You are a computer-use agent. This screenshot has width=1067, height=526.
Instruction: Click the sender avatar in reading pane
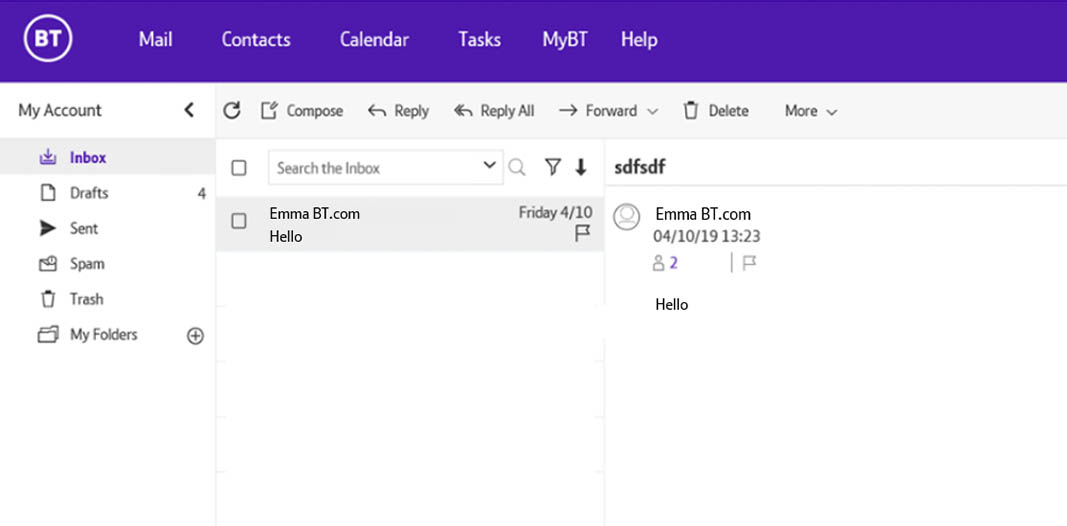[627, 217]
